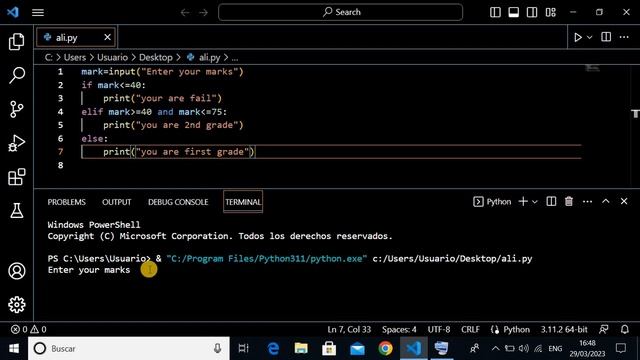Run the Python file with play button

pyautogui.click(x=578, y=38)
